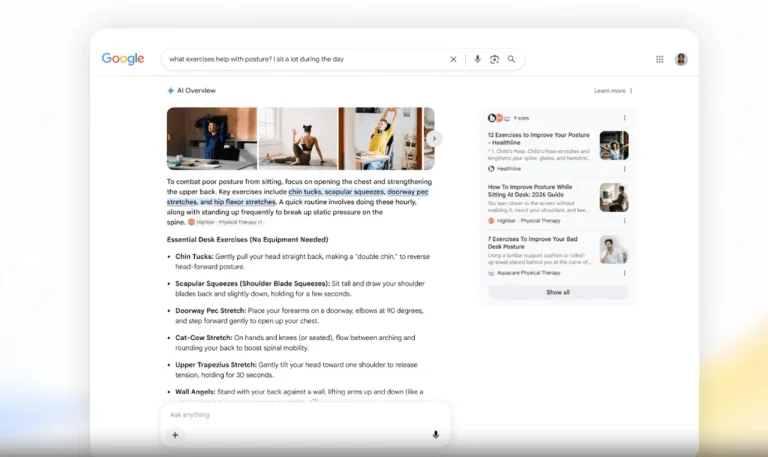Click the Google logo

coord(122,59)
